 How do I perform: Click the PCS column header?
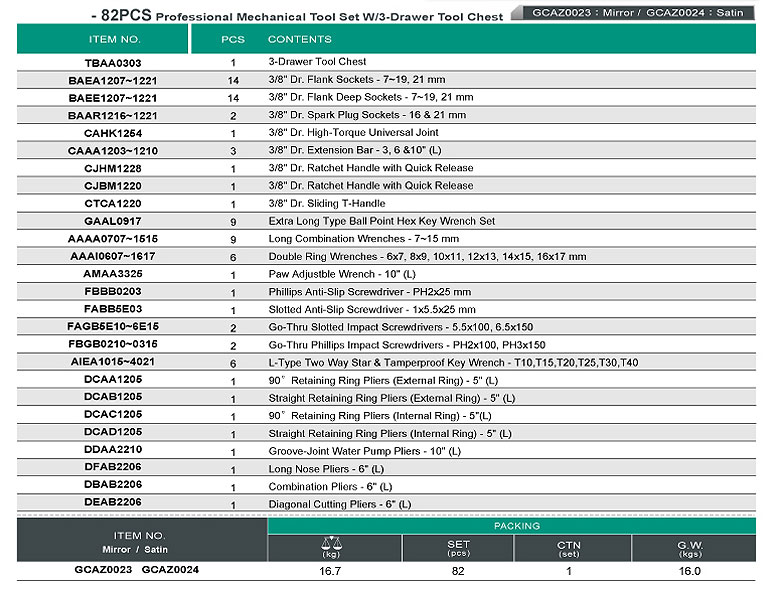233,39
